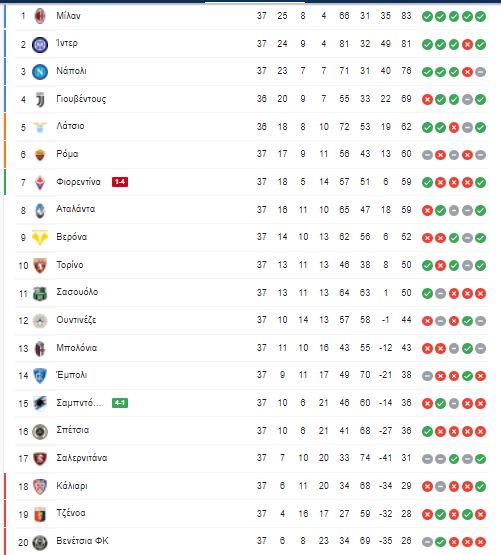Click the Sassuolo green crest icon
501x555 pixels.
40,293
